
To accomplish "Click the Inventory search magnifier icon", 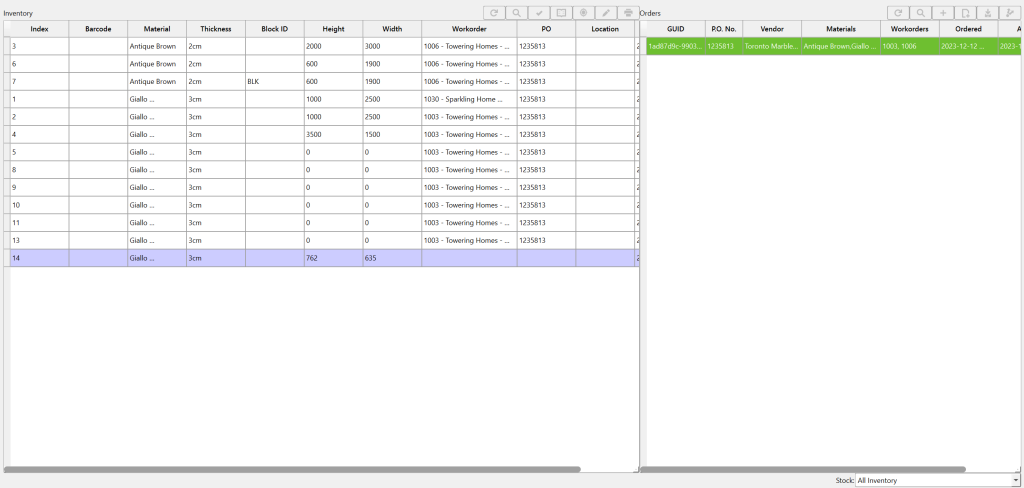I will [516, 13].
